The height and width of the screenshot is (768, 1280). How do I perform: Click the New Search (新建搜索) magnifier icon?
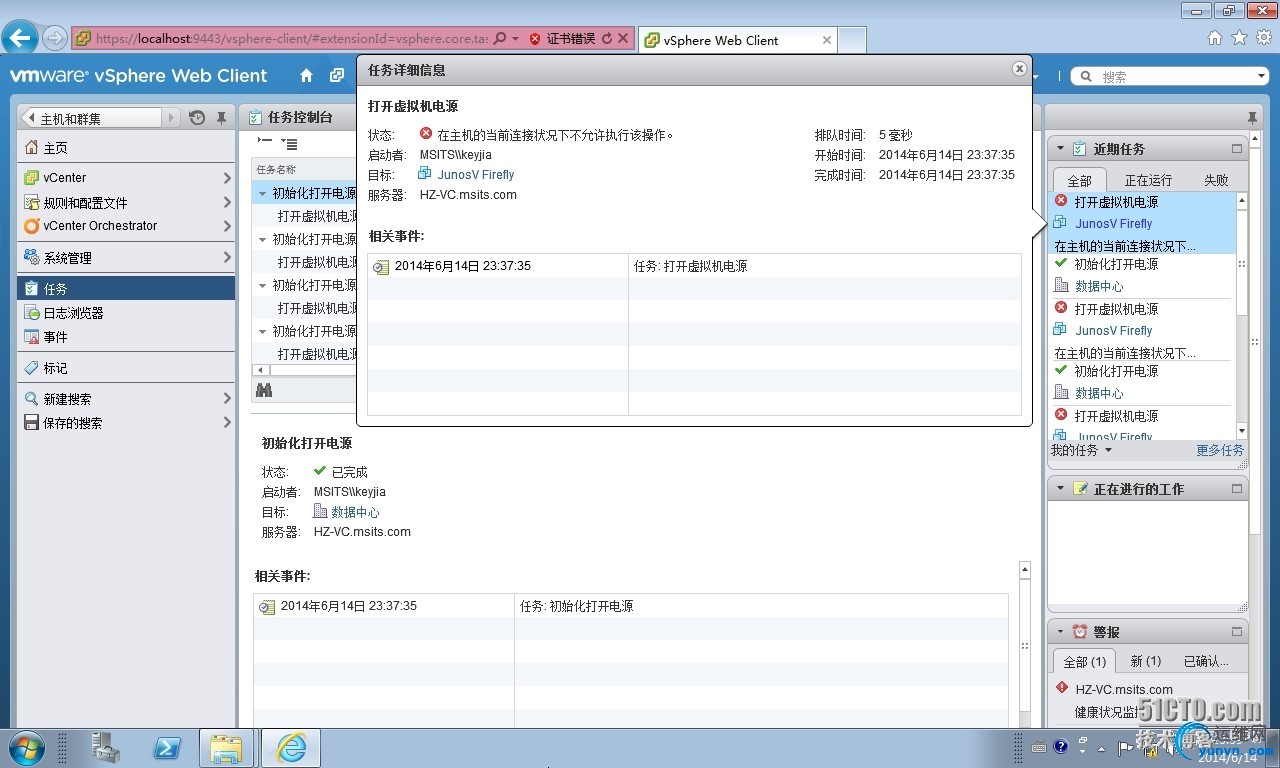[x=31, y=398]
